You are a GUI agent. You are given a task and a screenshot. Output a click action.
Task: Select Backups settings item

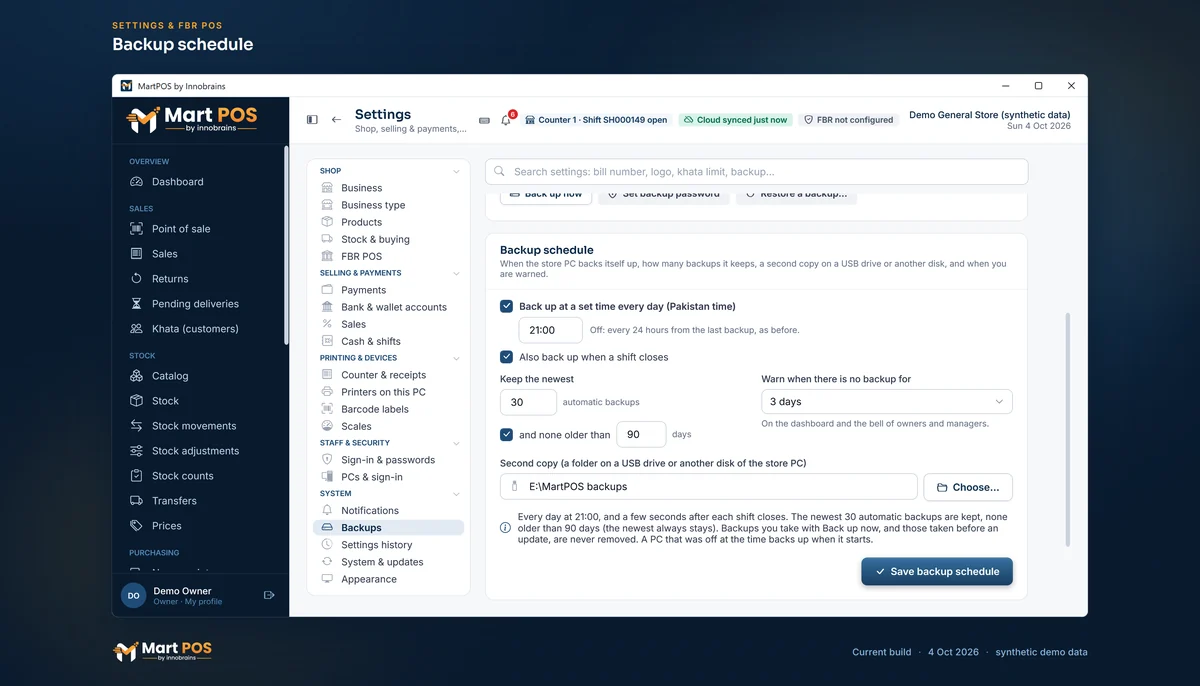(388, 528)
